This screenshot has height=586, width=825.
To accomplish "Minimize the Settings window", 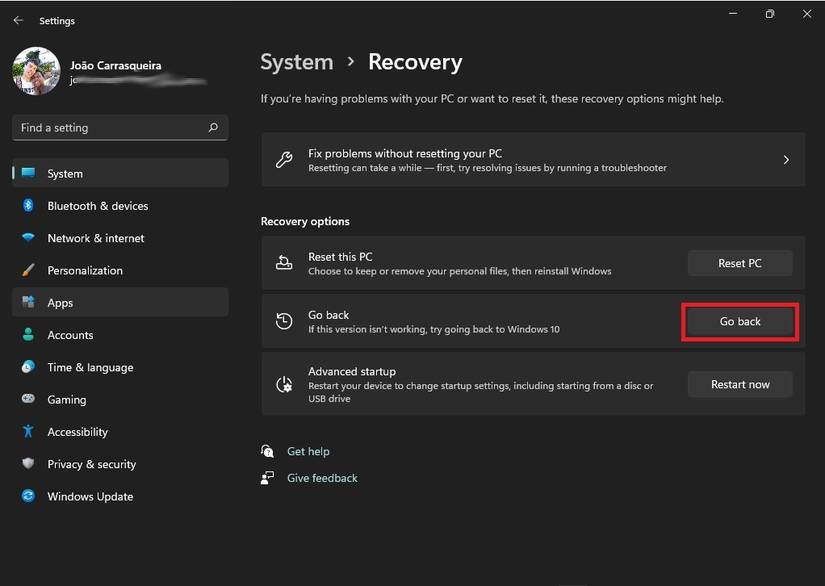I will click(x=733, y=14).
